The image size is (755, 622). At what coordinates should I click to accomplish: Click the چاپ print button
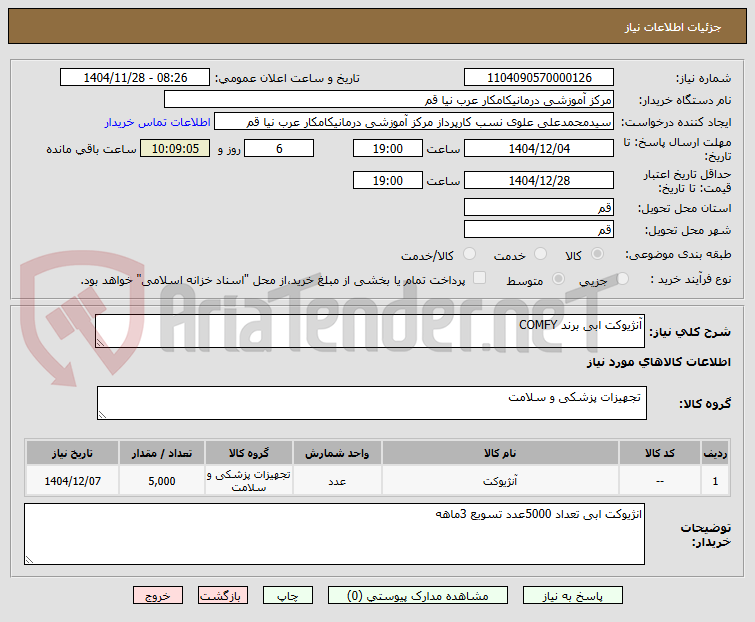tap(287, 595)
